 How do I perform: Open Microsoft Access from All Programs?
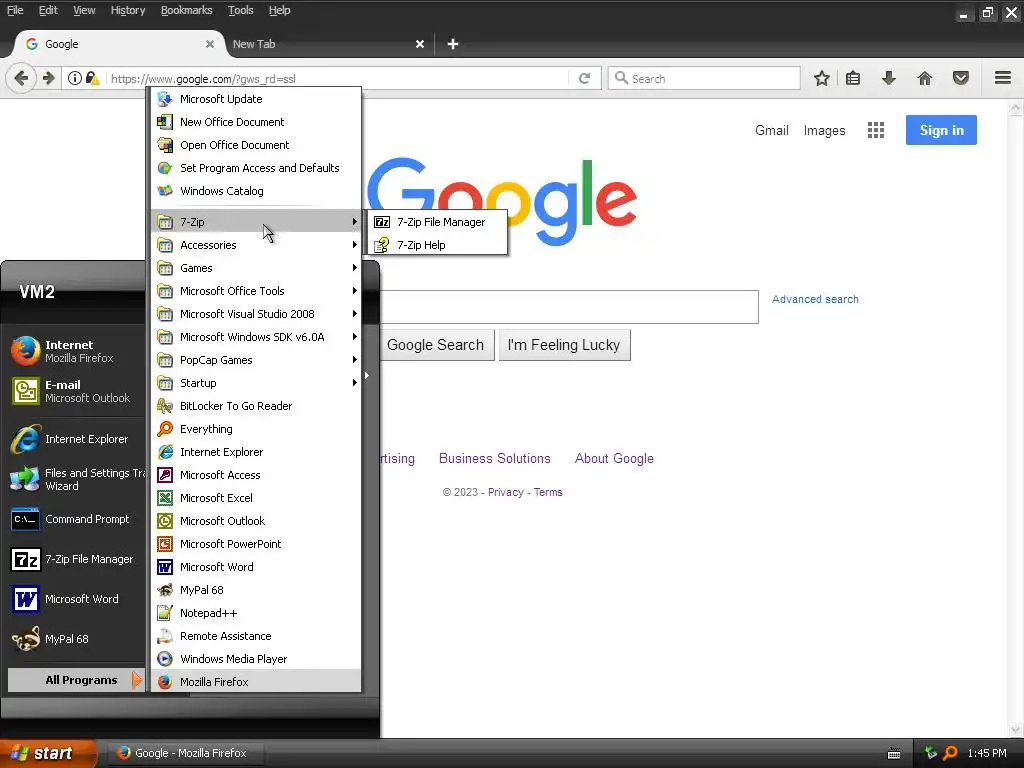[x=256, y=475]
